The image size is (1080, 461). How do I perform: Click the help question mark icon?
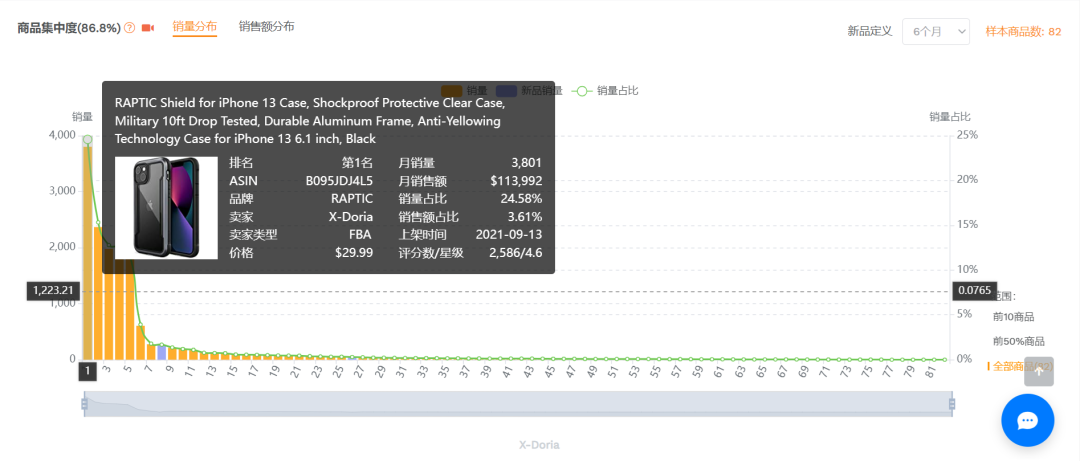tap(129, 28)
